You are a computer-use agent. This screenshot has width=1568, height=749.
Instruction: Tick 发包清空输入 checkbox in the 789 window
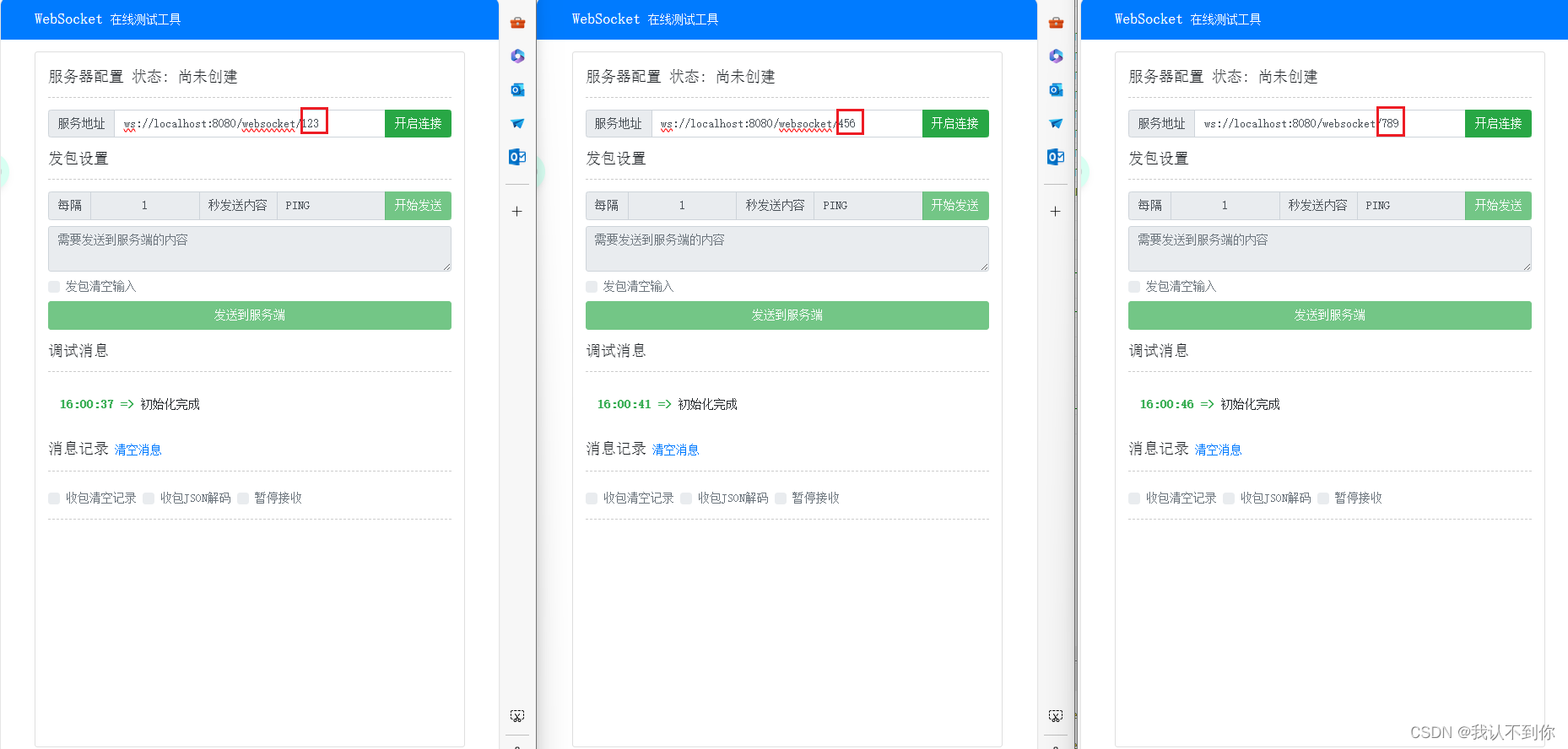pyautogui.click(x=1134, y=287)
